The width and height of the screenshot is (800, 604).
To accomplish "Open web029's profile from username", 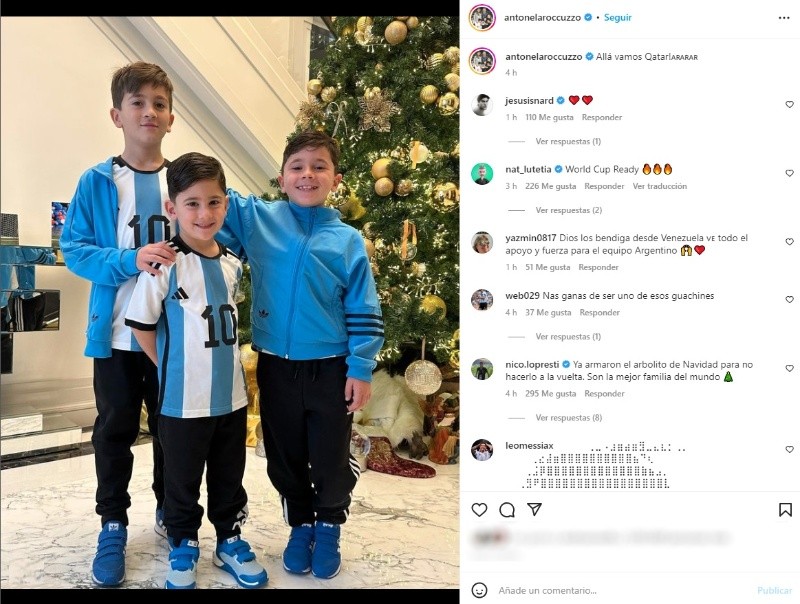I will [522, 296].
